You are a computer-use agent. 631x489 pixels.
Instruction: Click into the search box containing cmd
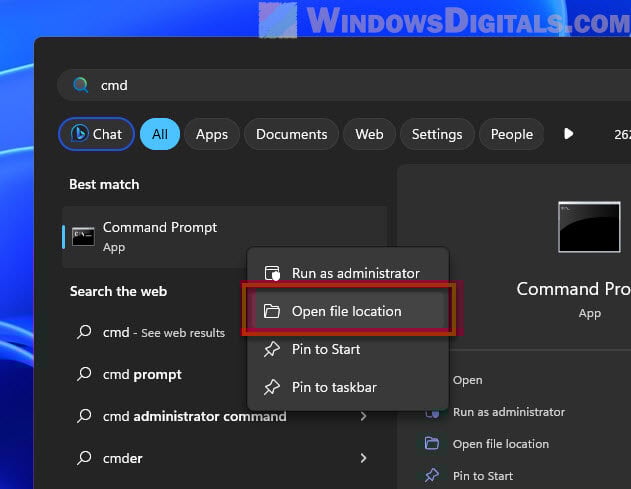click(x=344, y=85)
